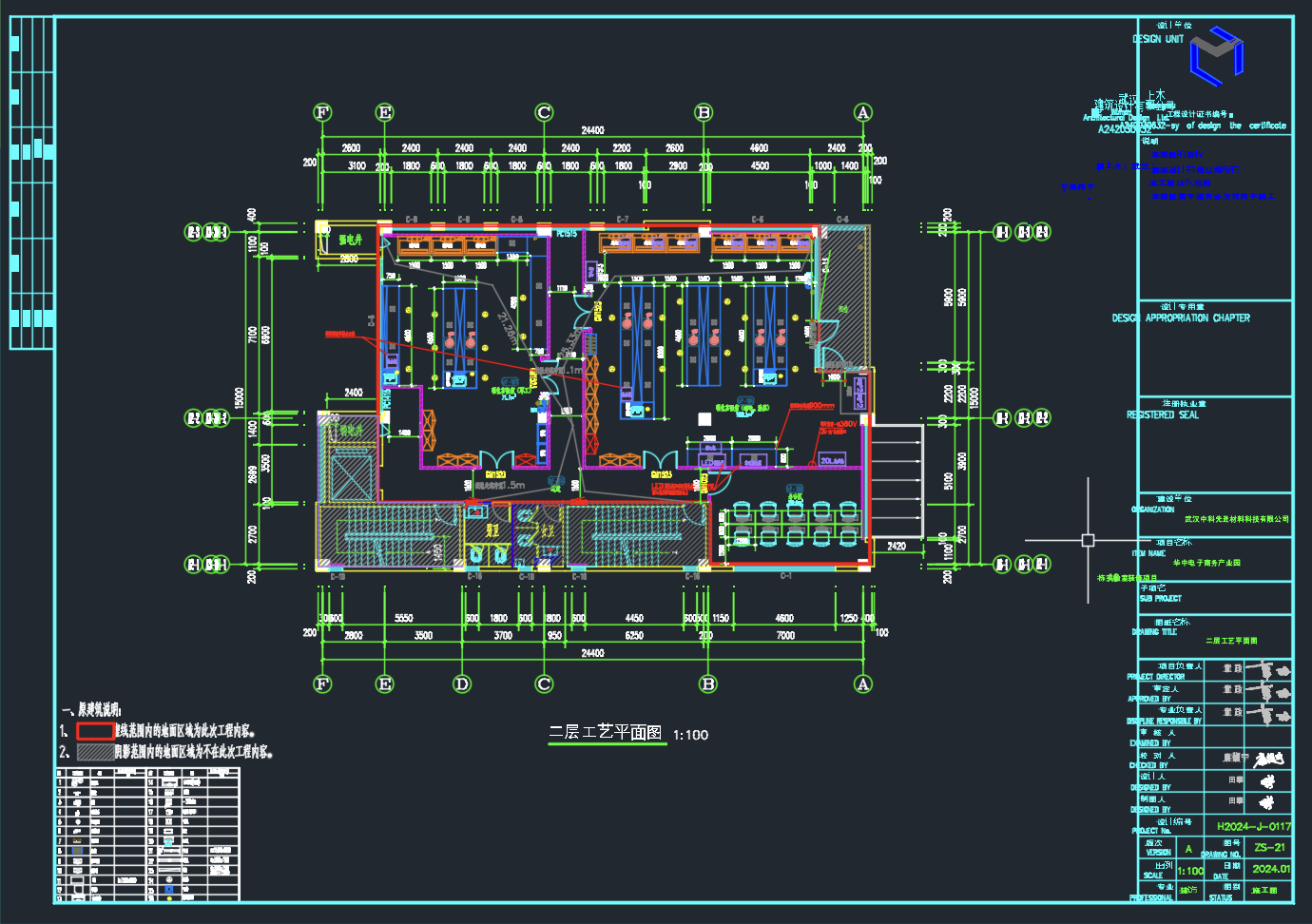Click the DESIGN UNIT label
Screen dimensions: 1312x924
1158,39
